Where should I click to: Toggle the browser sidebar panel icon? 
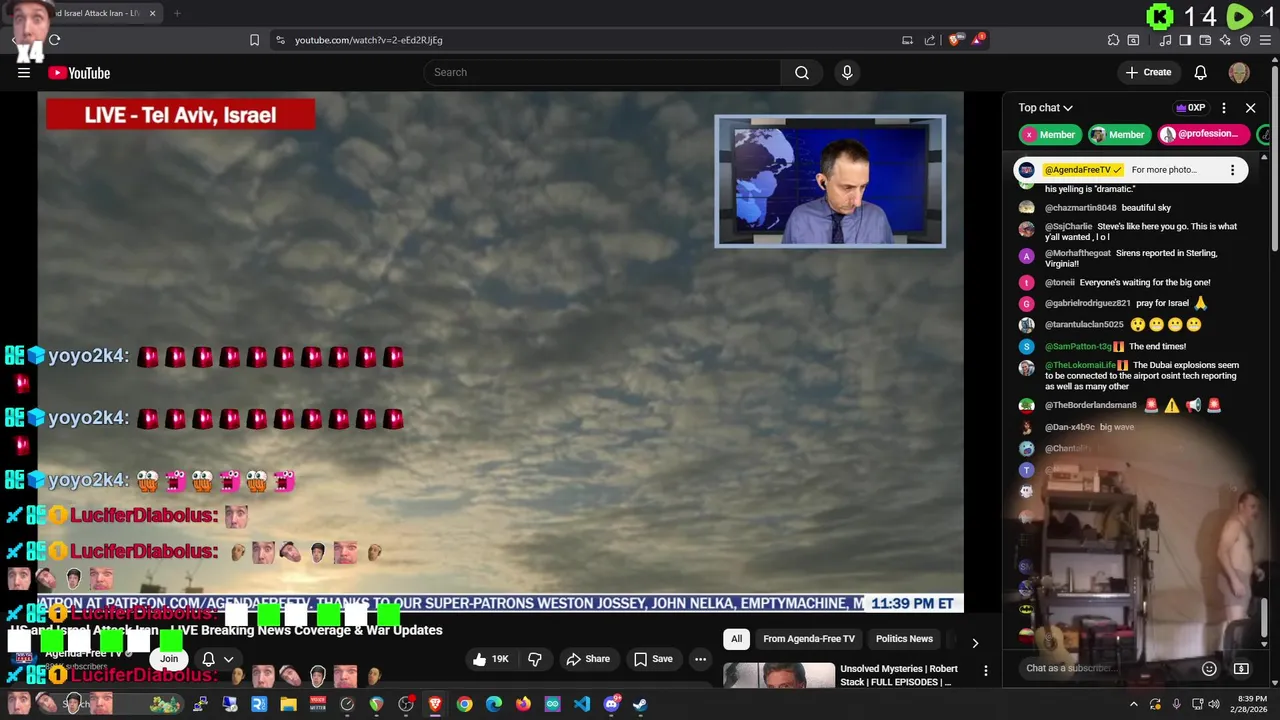[x=1185, y=40]
